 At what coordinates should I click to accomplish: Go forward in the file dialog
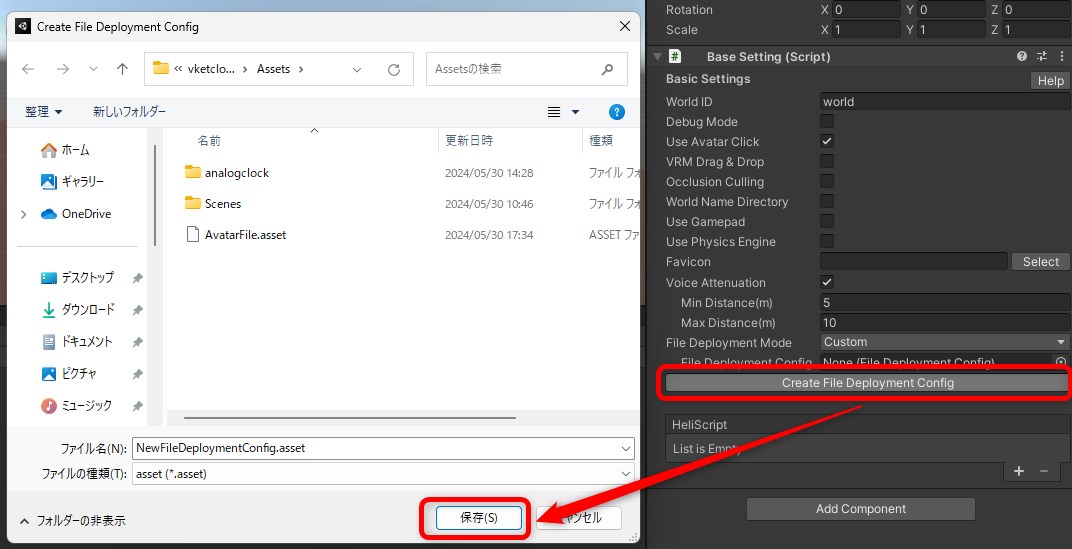pos(63,69)
